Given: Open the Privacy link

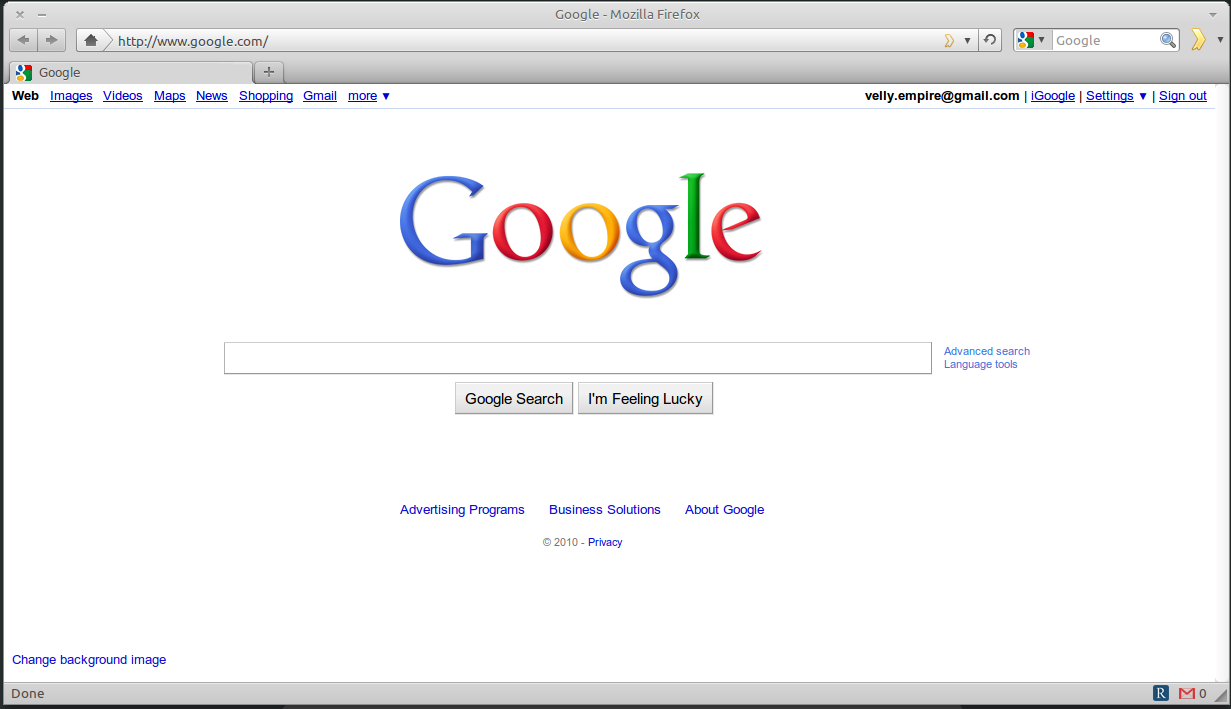Looking at the screenshot, I should click(605, 542).
